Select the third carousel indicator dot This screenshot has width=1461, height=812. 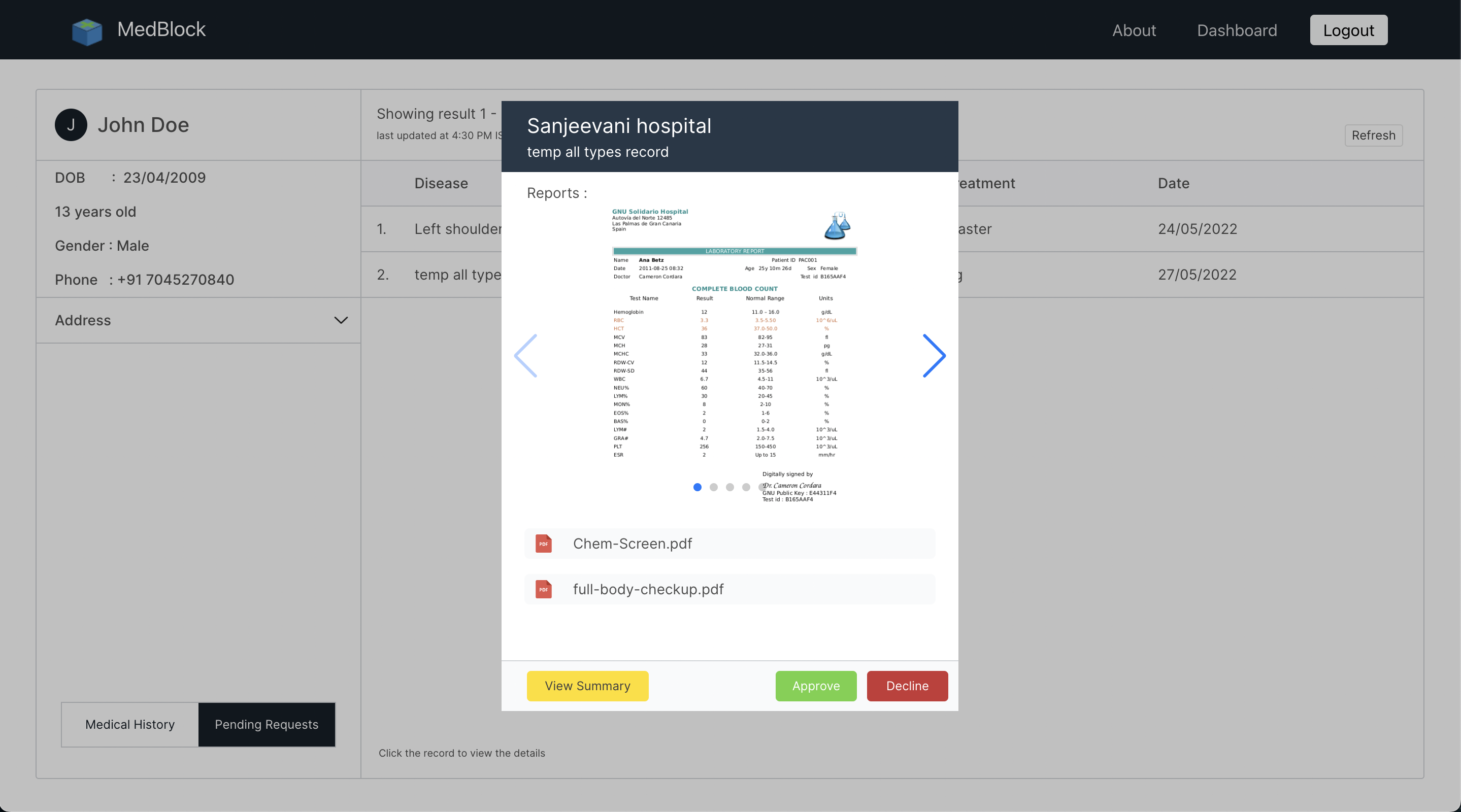730,487
